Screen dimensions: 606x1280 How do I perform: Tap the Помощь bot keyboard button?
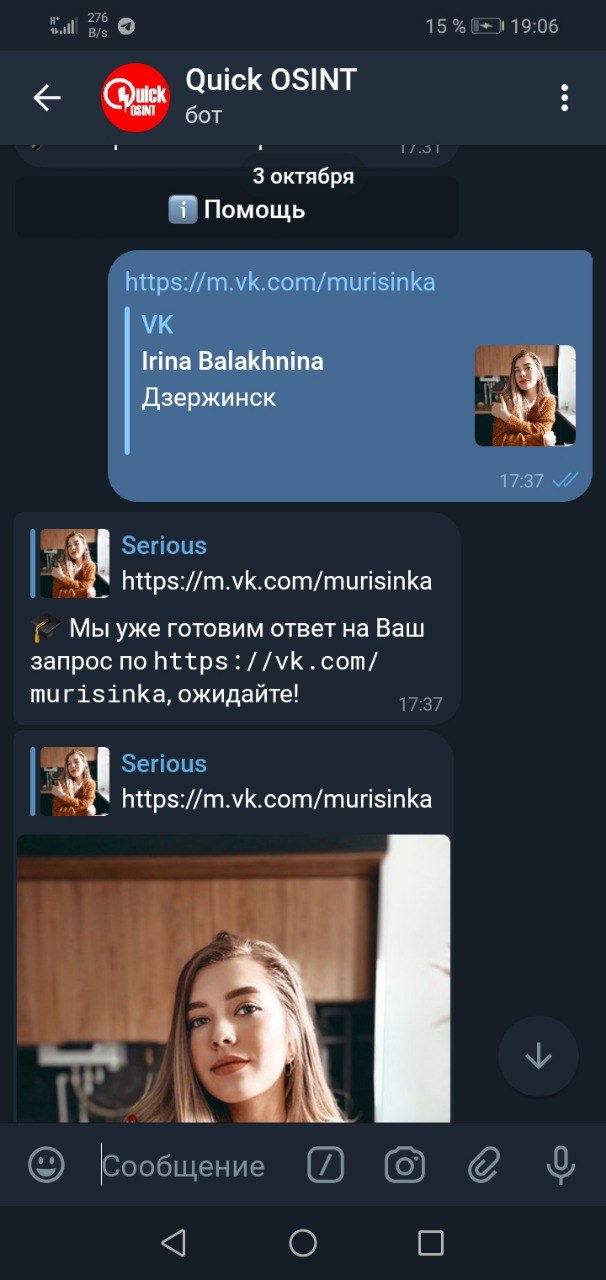(236, 210)
